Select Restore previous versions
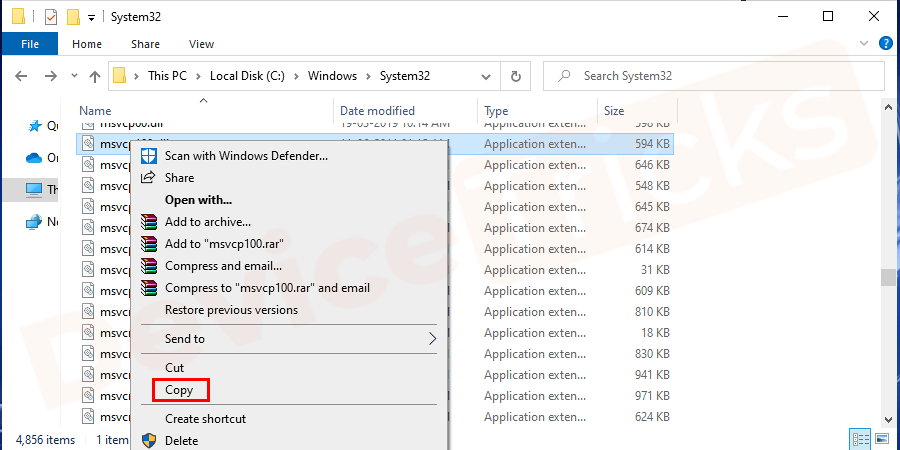This screenshot has width=900, height=450. 231,310
